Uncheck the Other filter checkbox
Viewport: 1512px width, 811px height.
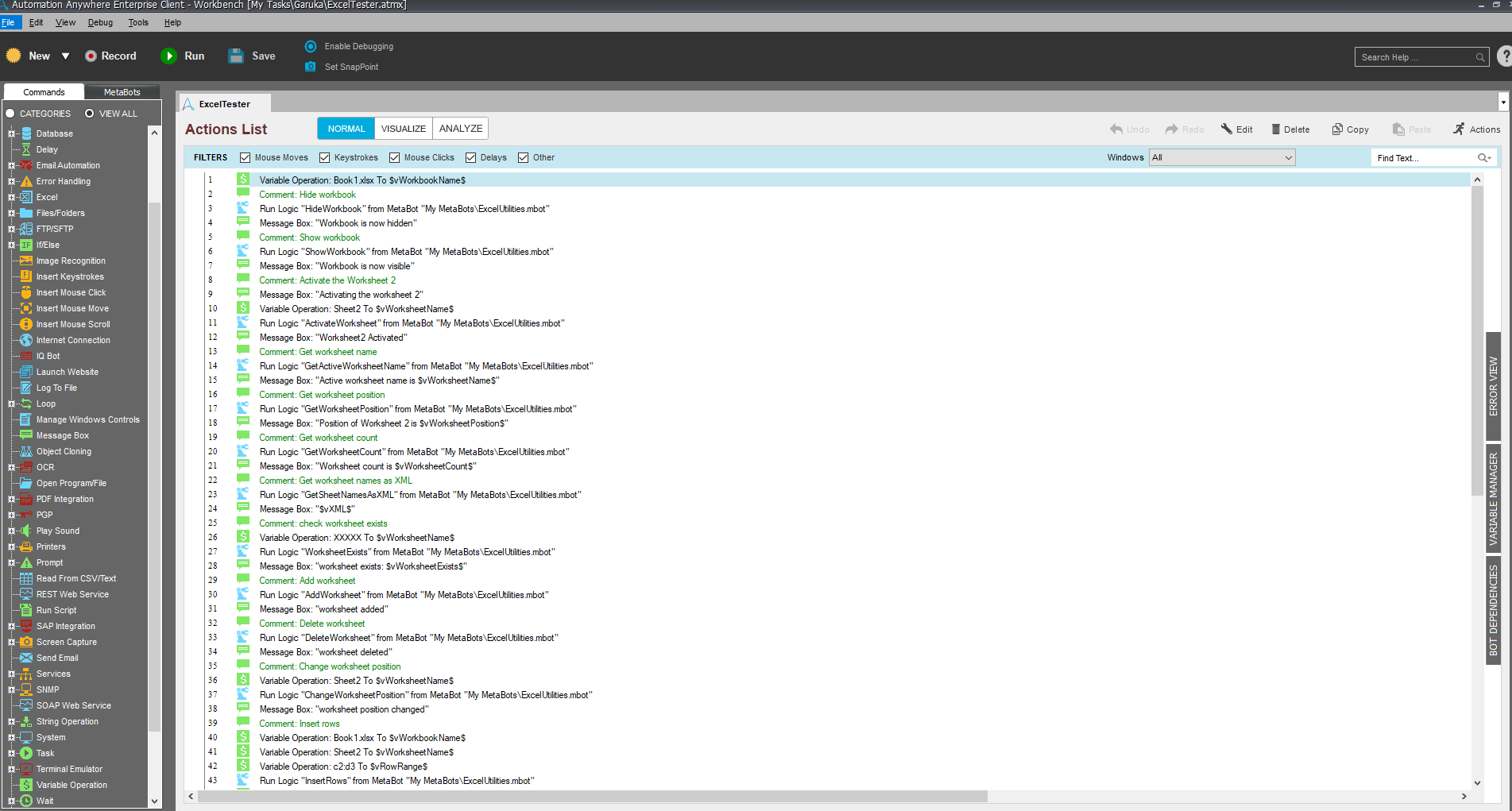coord(524,157)
